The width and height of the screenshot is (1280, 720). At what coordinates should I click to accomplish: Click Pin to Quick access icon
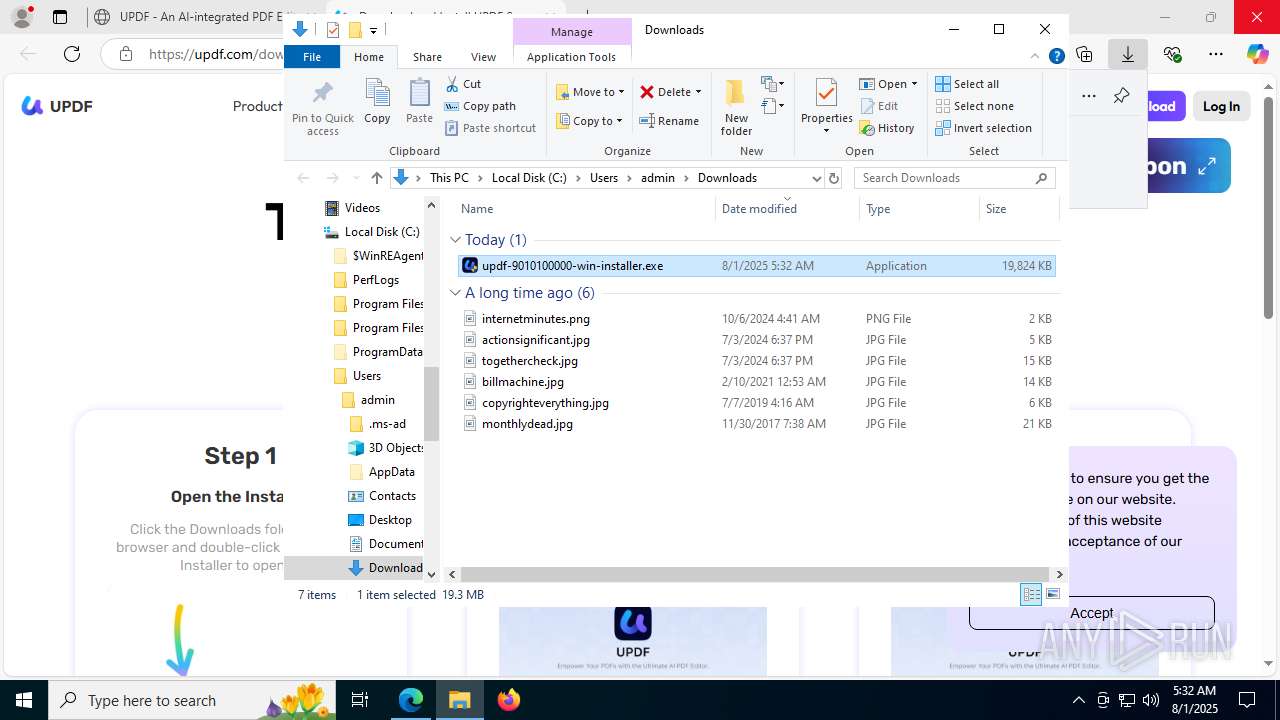tap(322, 107)
